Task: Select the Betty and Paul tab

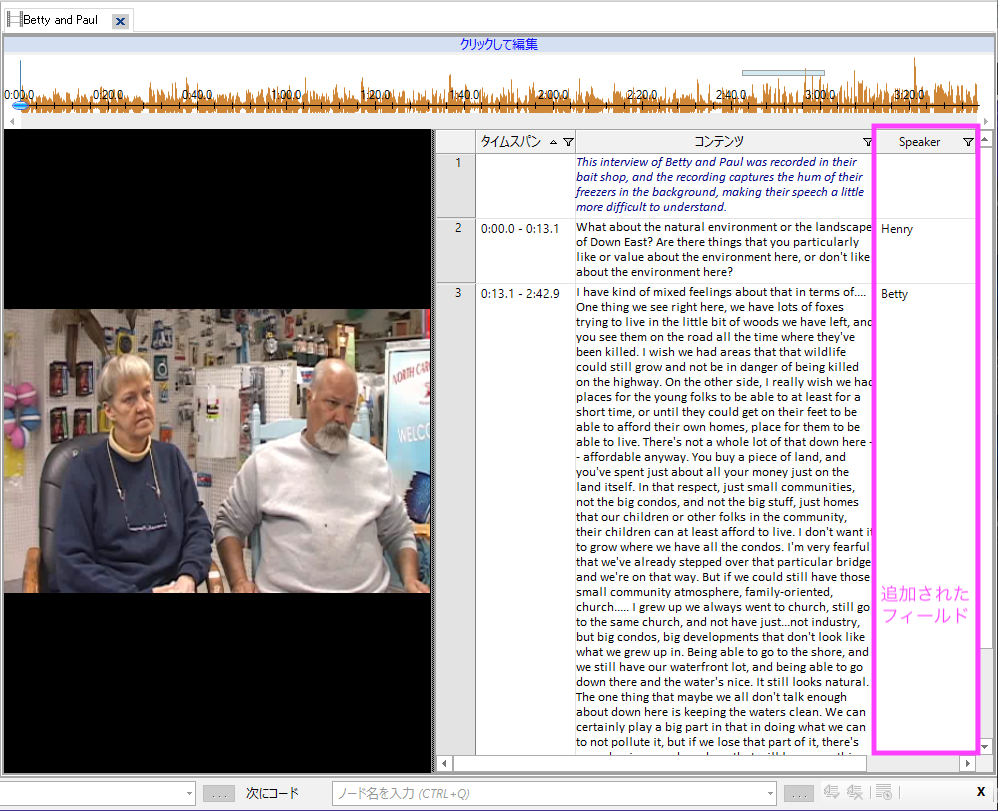Action: tap(60, 20)
